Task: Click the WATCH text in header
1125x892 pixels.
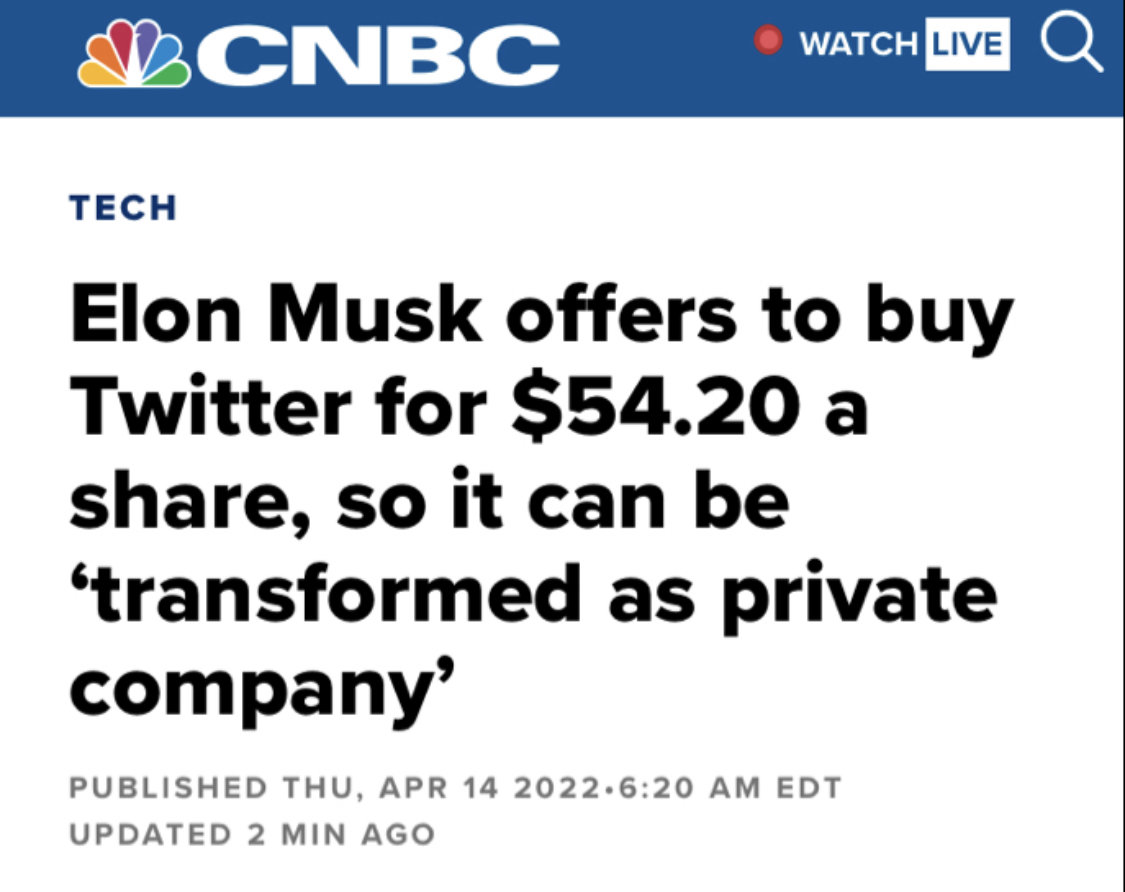Action: [858, 44]
